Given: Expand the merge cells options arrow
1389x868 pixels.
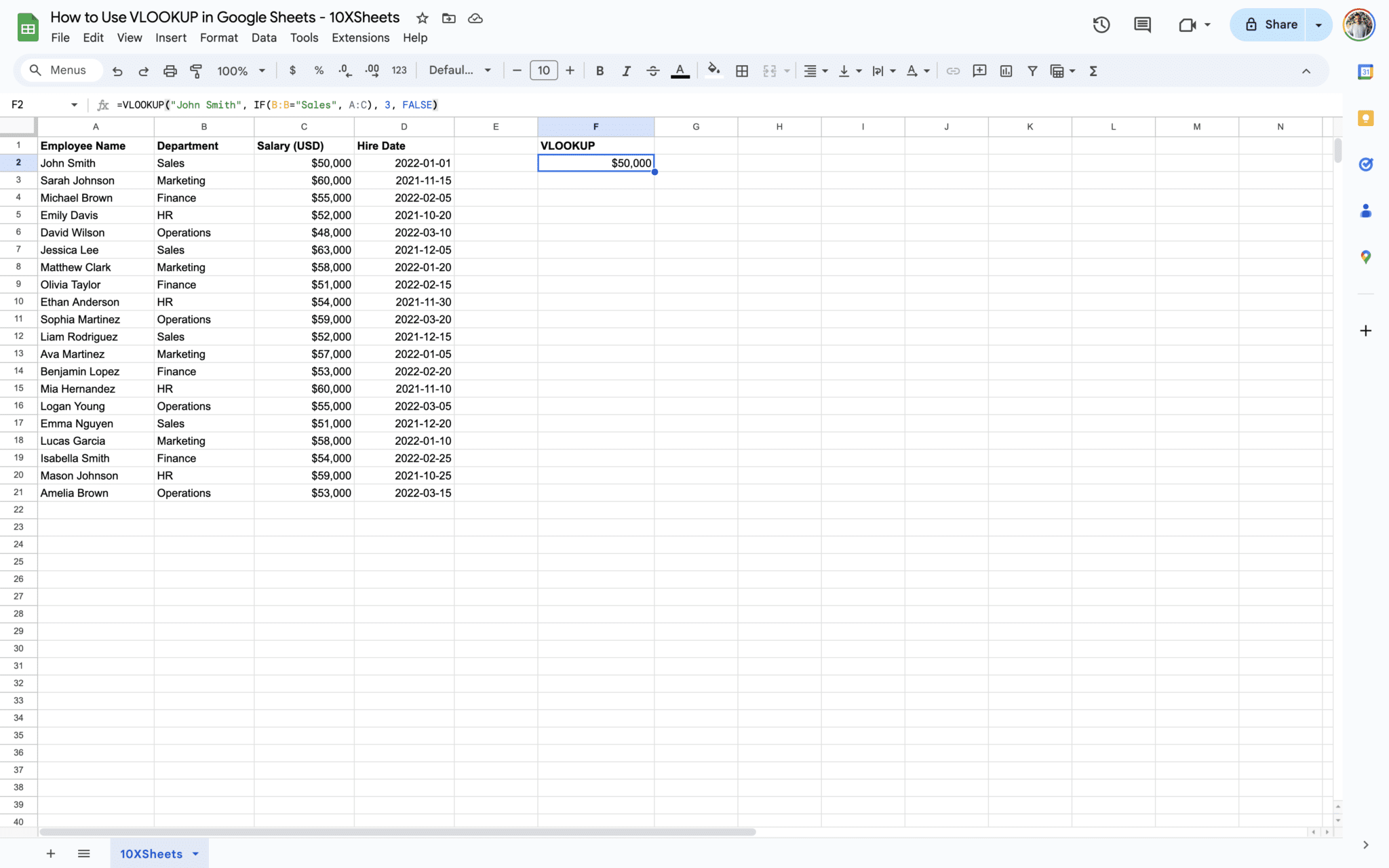Looking at the screenshot, I should tap(787, 71).
